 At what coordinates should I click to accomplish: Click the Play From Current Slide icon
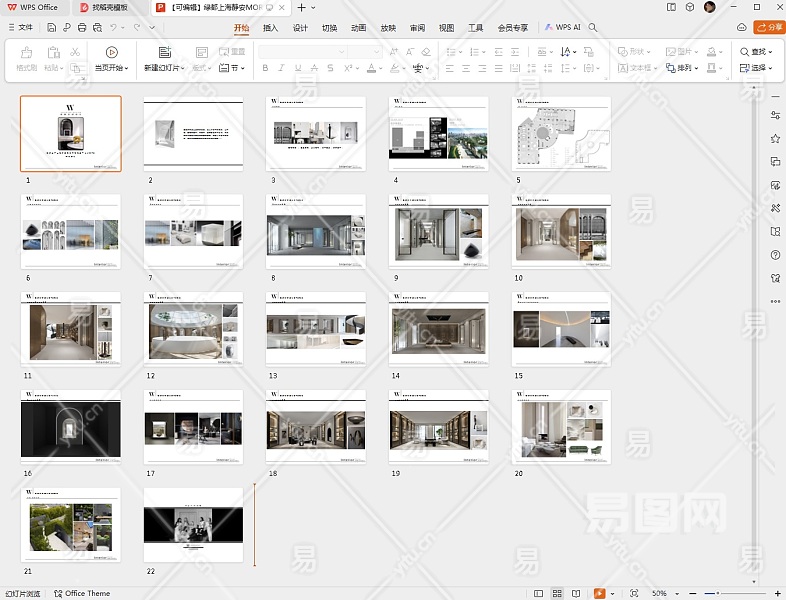pyautogui.click(x=111, y=52)
